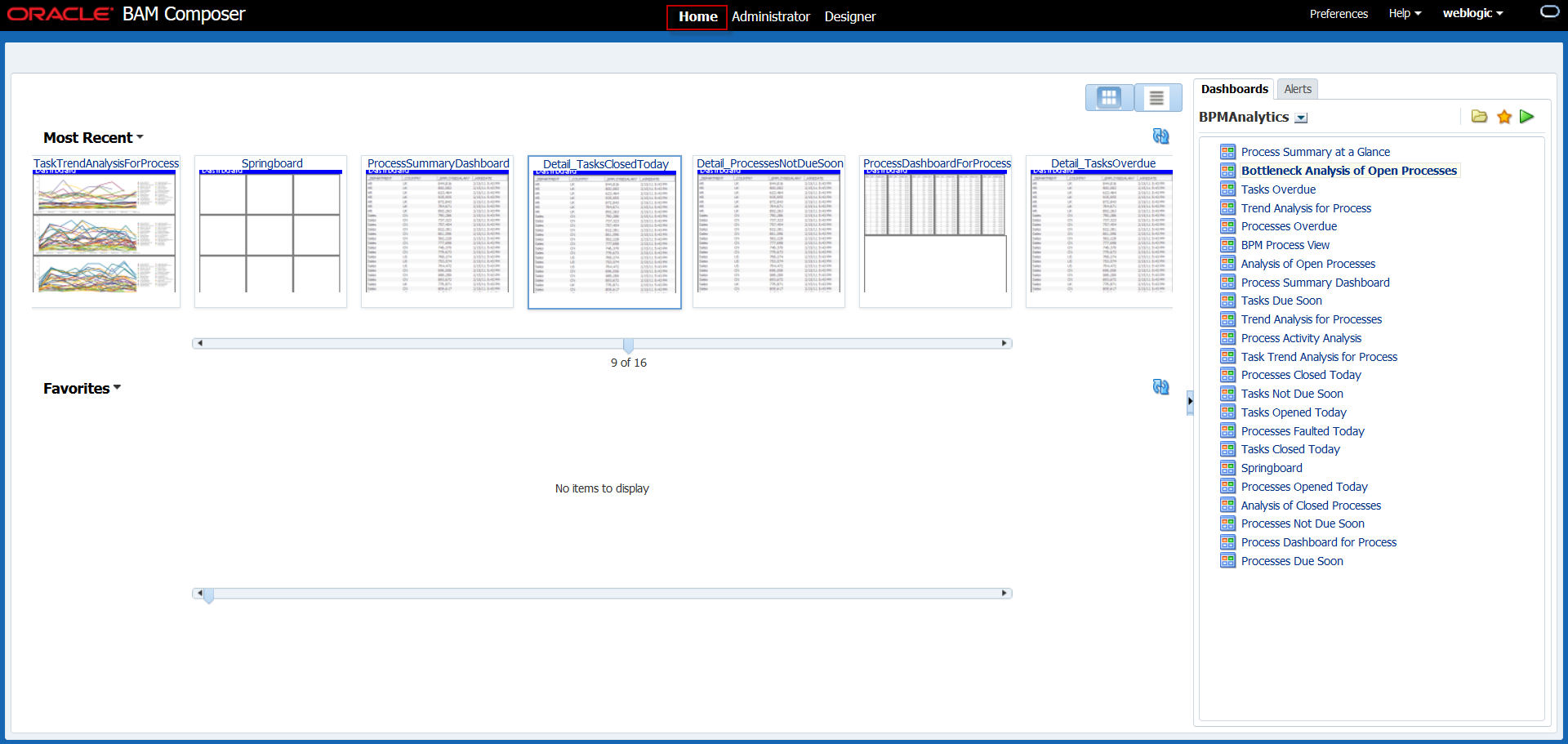Refresh the Favorites section
This screenshot has height=744, width=1568.
1160,387
